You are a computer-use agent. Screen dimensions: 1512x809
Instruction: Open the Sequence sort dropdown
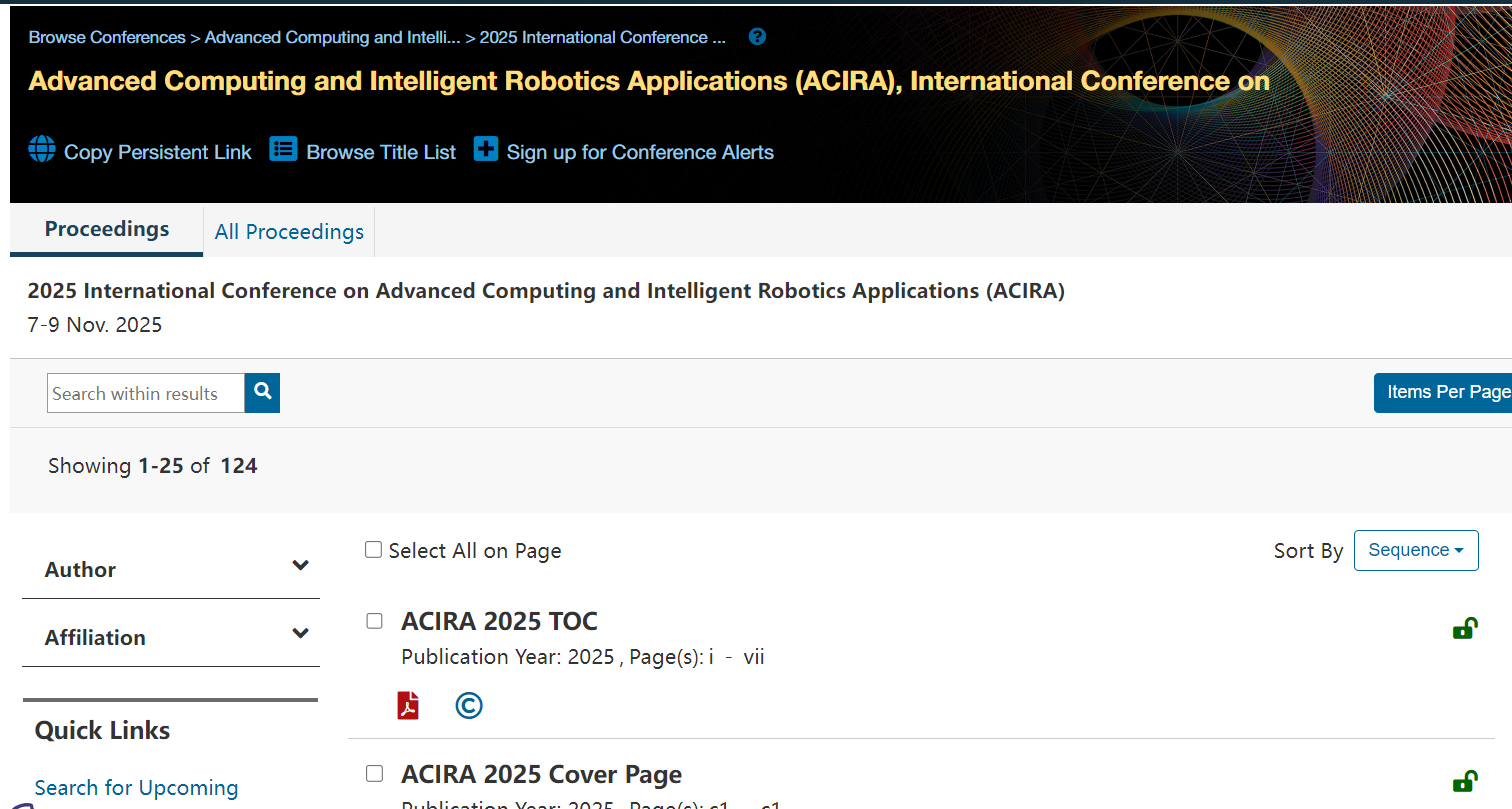[1415, 550]
